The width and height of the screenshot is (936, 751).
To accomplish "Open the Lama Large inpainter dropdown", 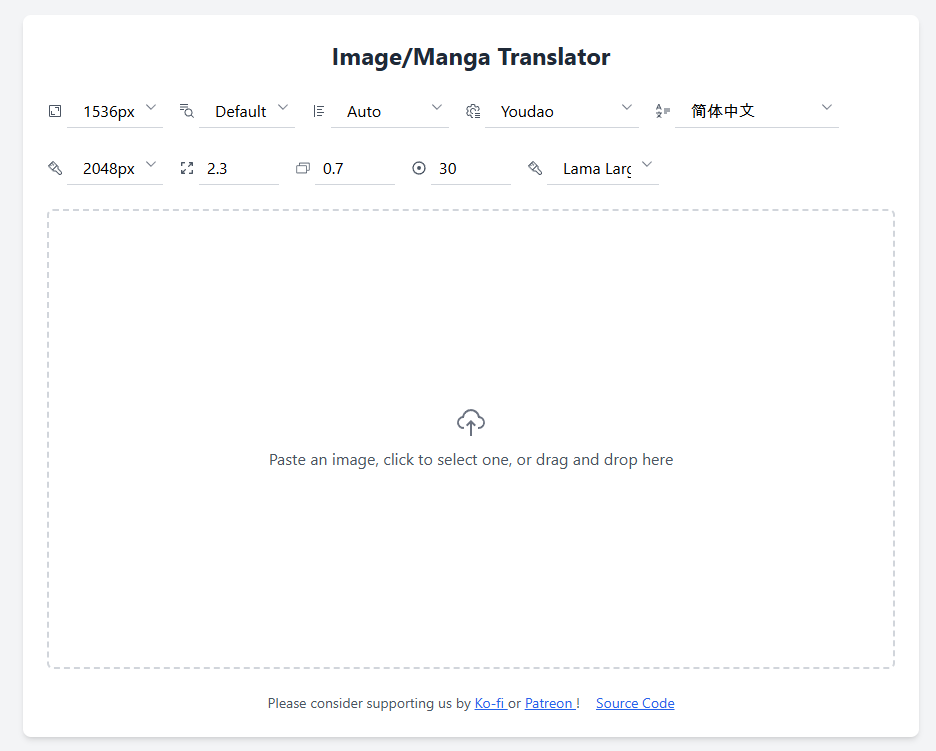I will [x=602, y=169].
